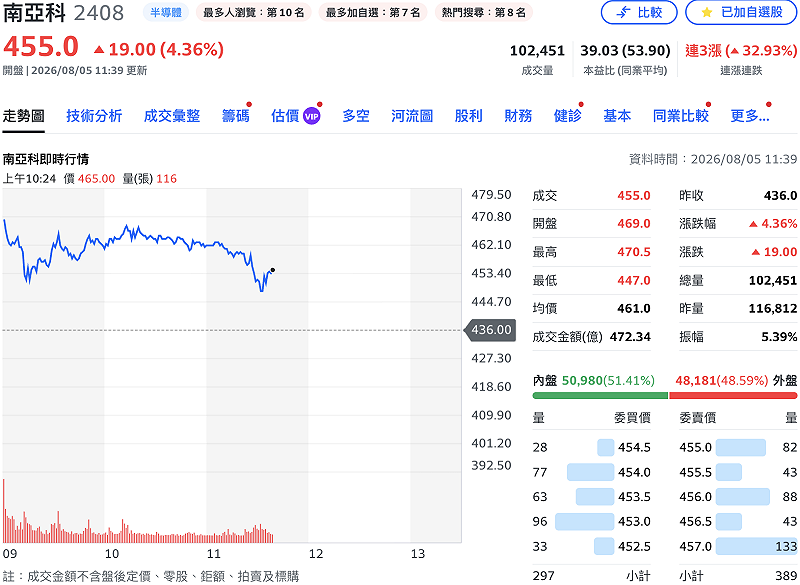
Task: Click bid price 454.5 row
Action: (x=591, y=447)
